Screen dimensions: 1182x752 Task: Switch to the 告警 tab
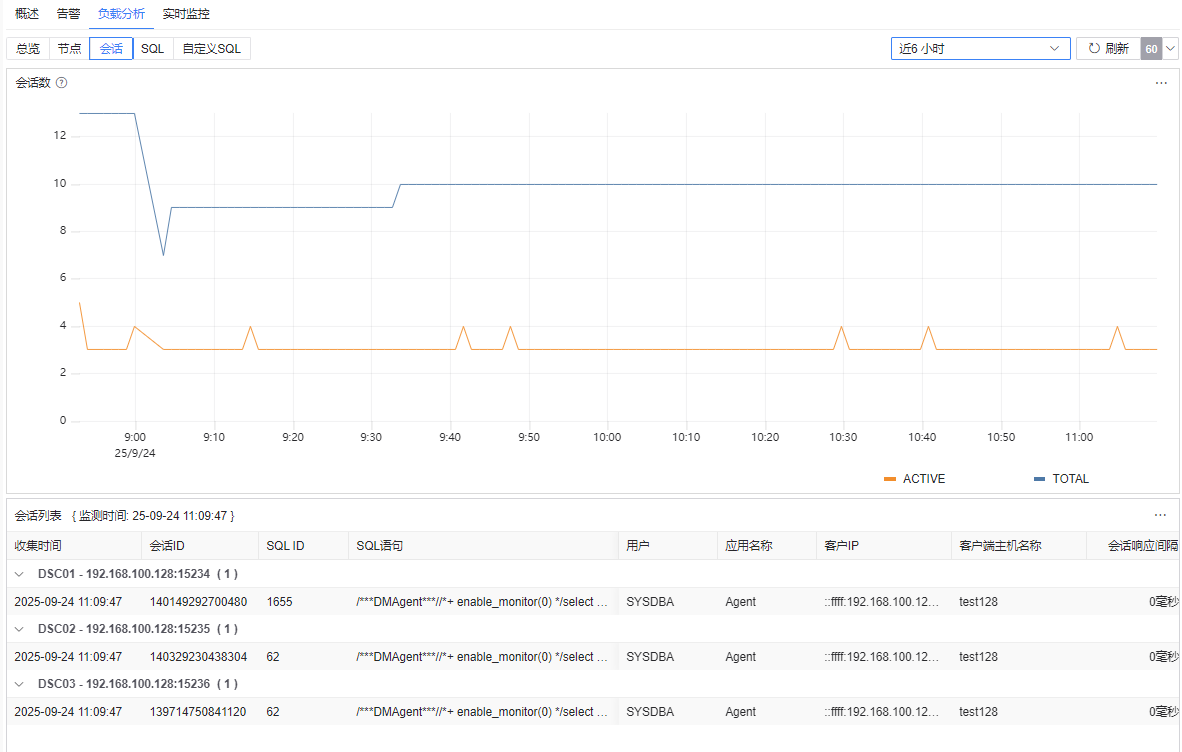pyautogui.click(x=69, y=14)
